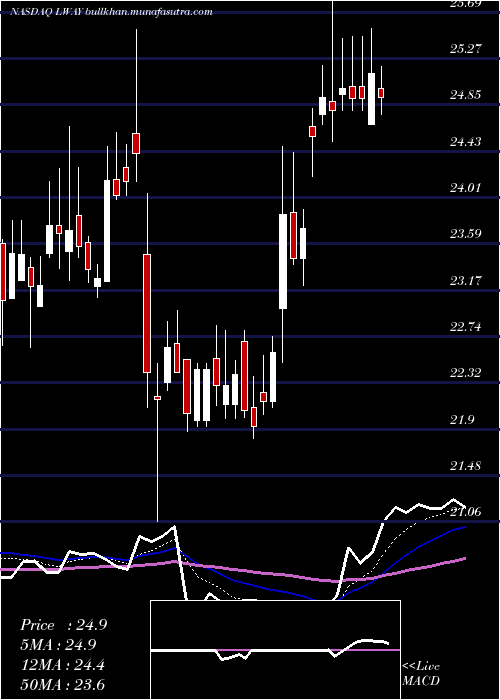The image size is (500, 700).
Task: Click inside the MACD indicator panel
Action: click(275, 650)
